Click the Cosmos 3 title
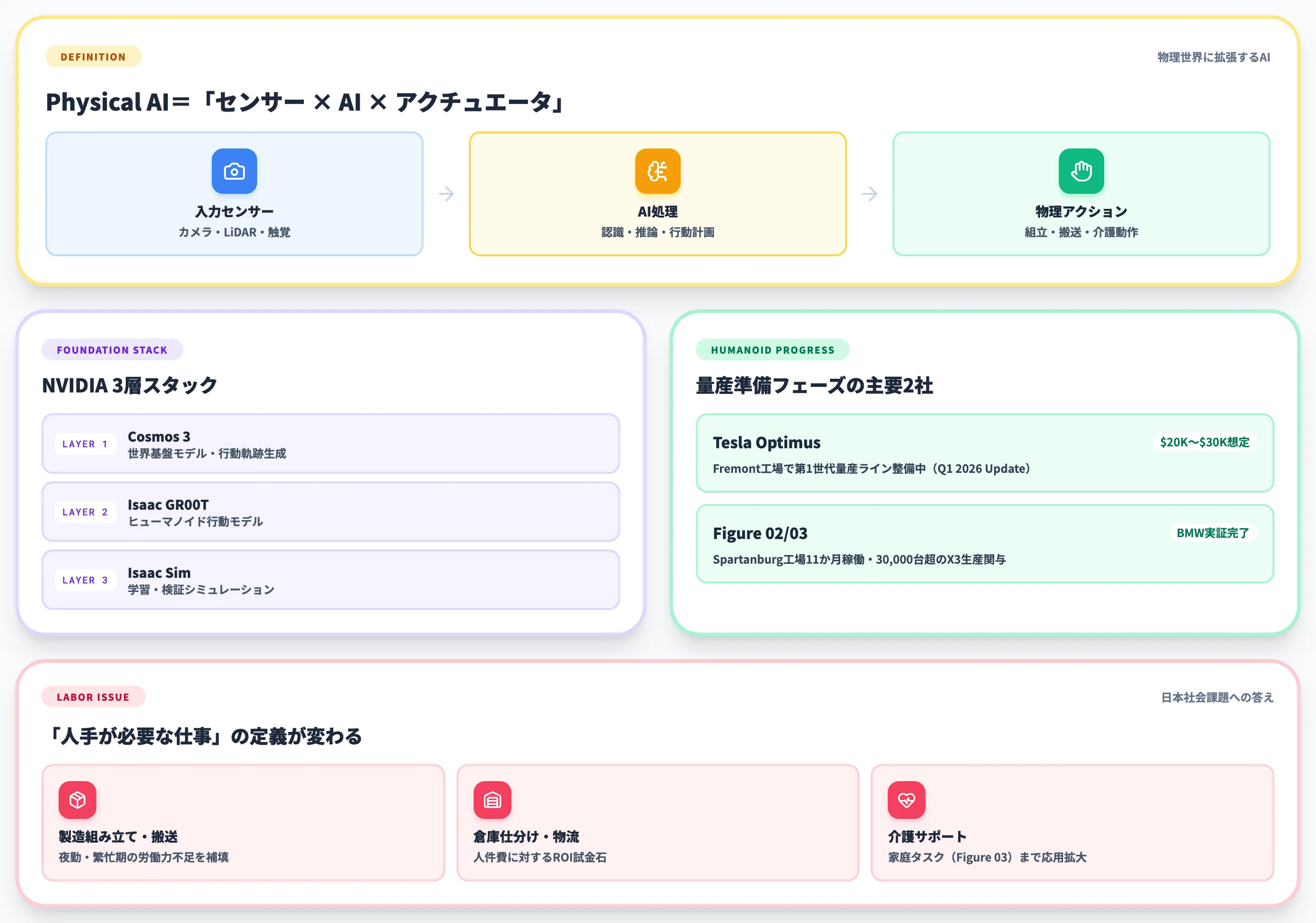The width and height of the screenshot is (1316, 923). pyautogui.click(x=159, y=436)
